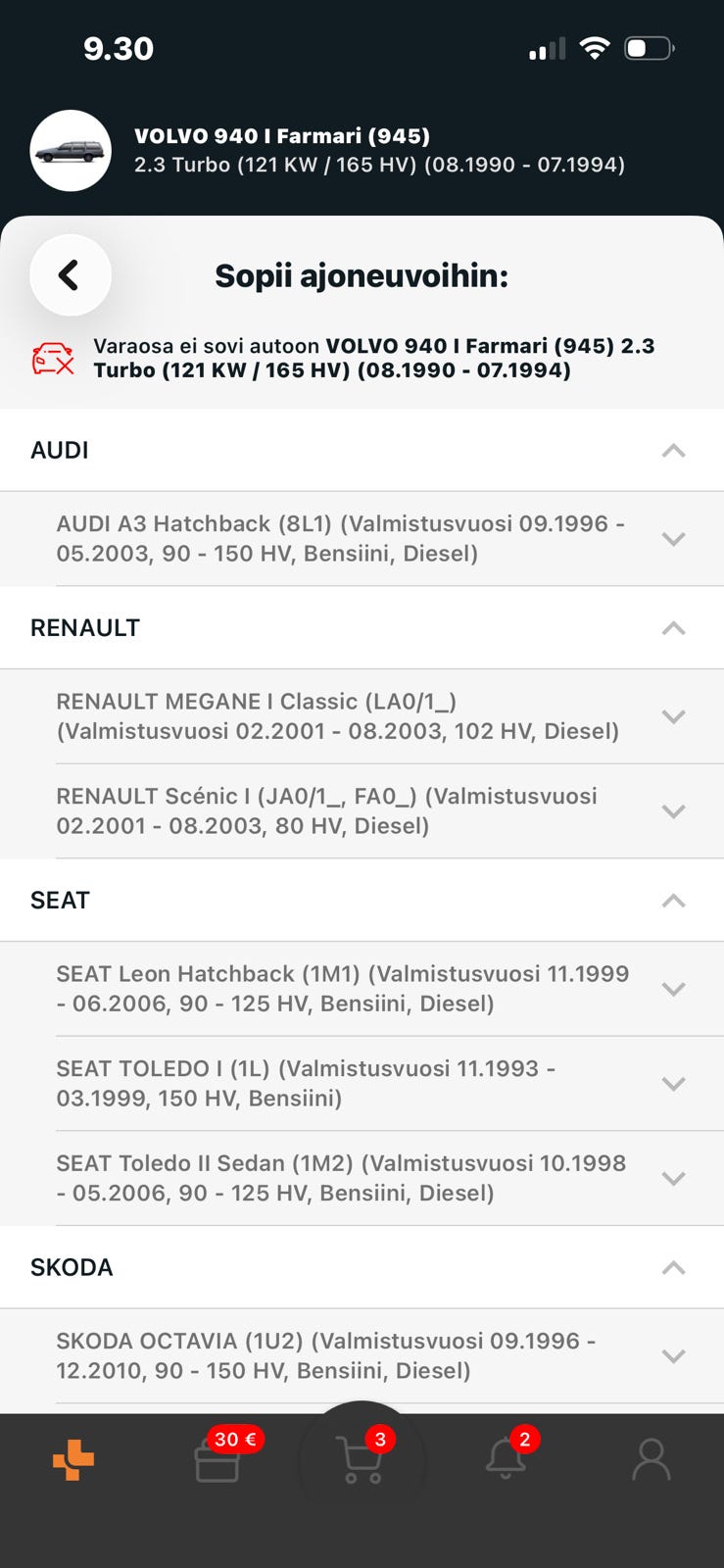Collapse the AUDI section

pos(673,451)
